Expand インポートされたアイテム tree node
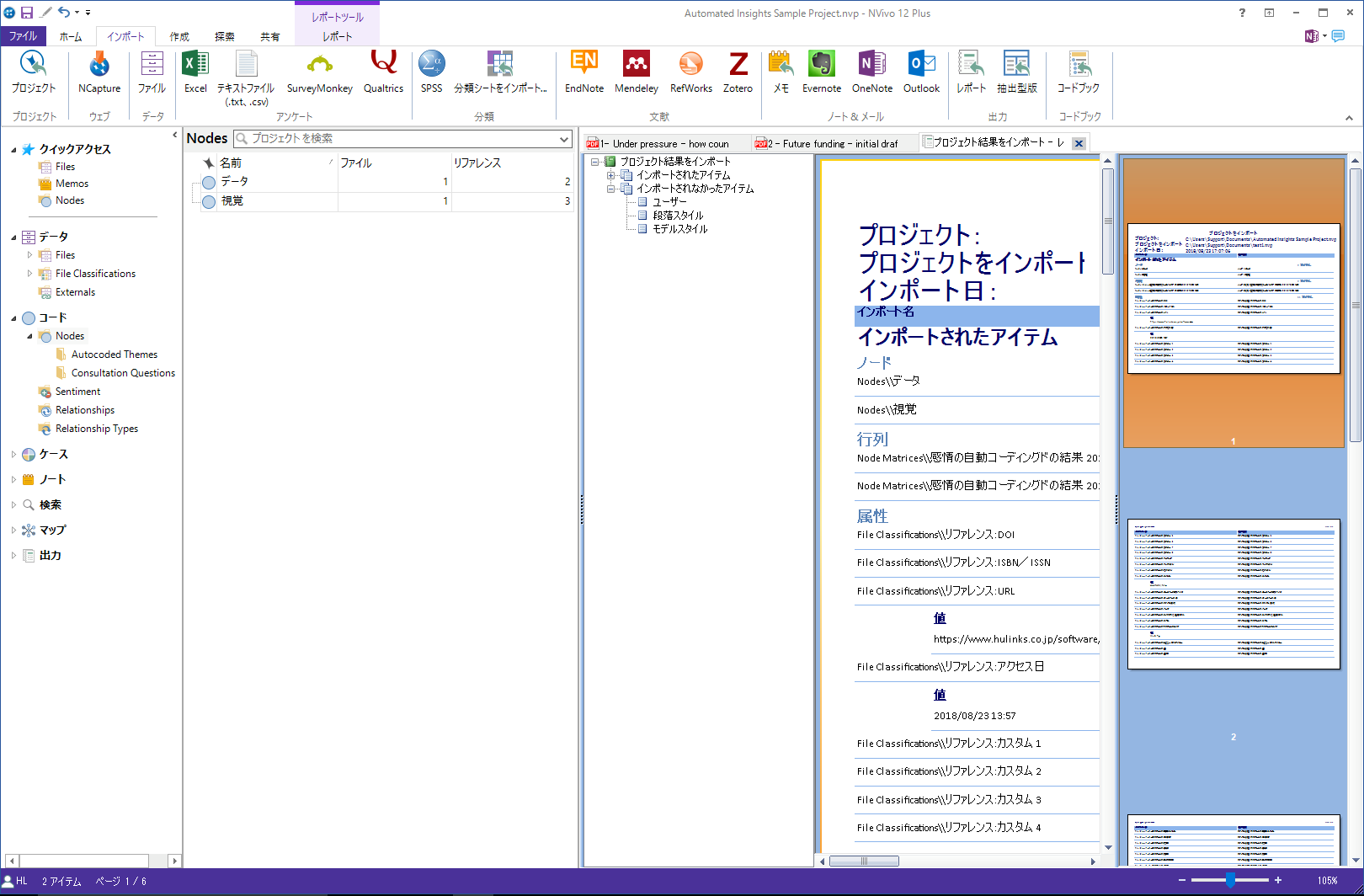Viewport: 1364px width, 896px height. [611, 175]
